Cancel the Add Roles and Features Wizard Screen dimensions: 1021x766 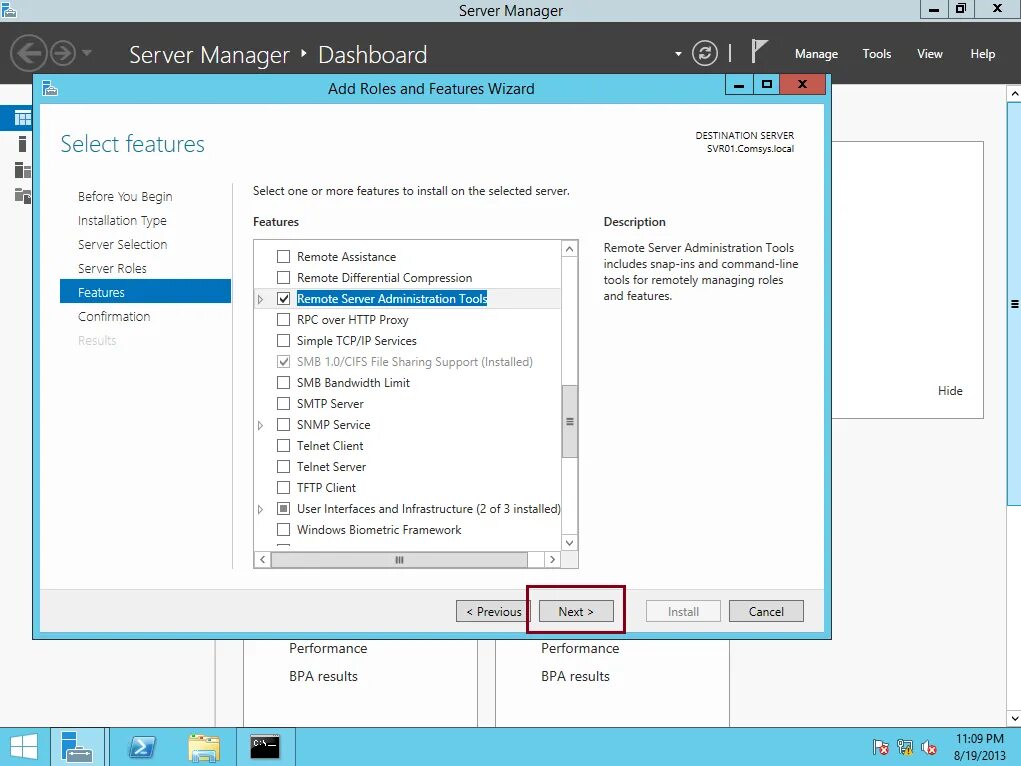(x=766, y=612)
